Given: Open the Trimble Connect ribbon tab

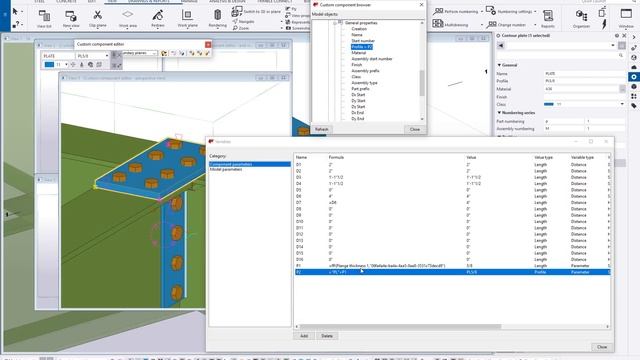Looking at the screenshot, I should click(275, 2).
